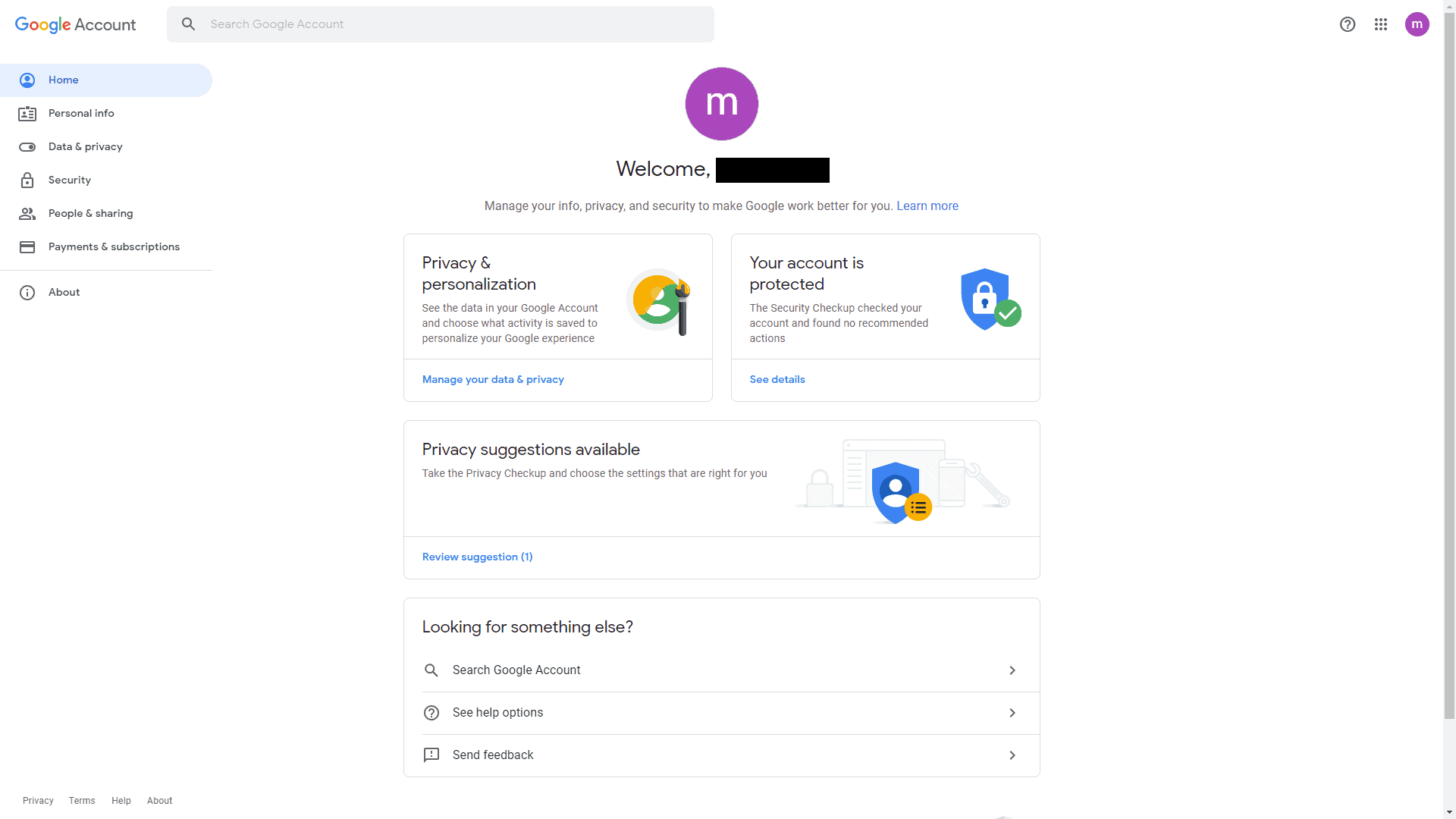Expand the See help options chevron

pos(1012,713)
